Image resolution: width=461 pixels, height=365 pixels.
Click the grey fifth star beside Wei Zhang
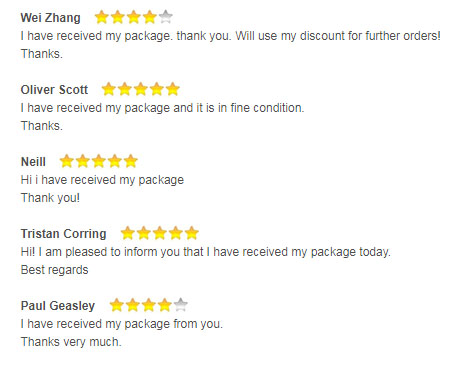(166, 17)
